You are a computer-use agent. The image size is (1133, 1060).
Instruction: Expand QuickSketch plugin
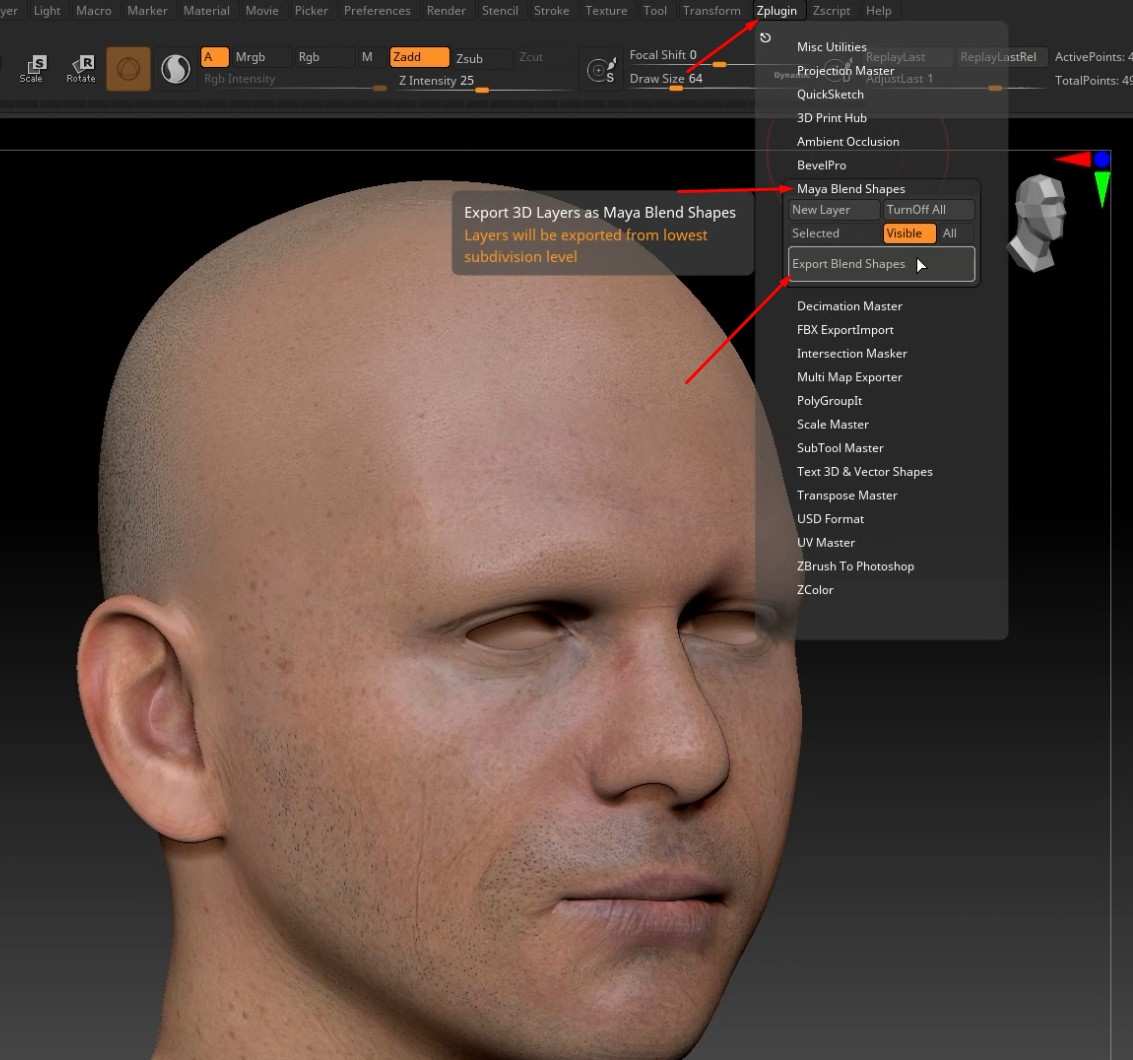coord(830,95)
